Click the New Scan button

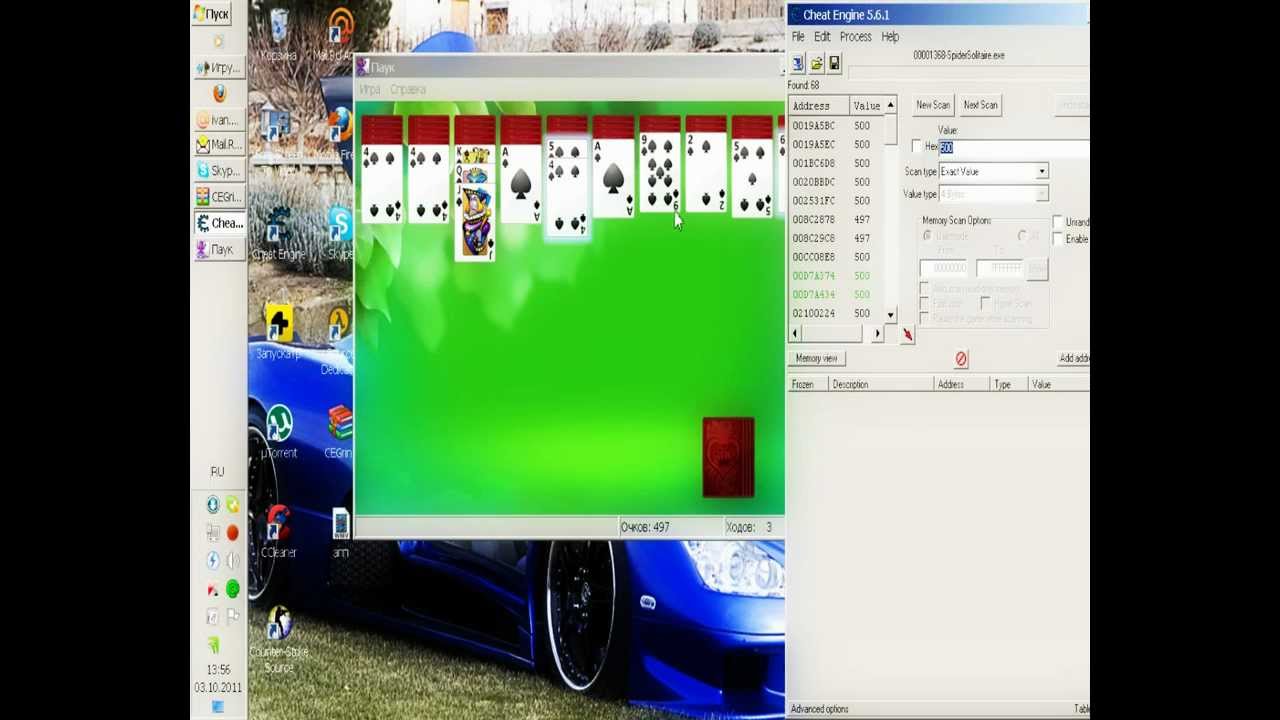[x=933, y=105]
